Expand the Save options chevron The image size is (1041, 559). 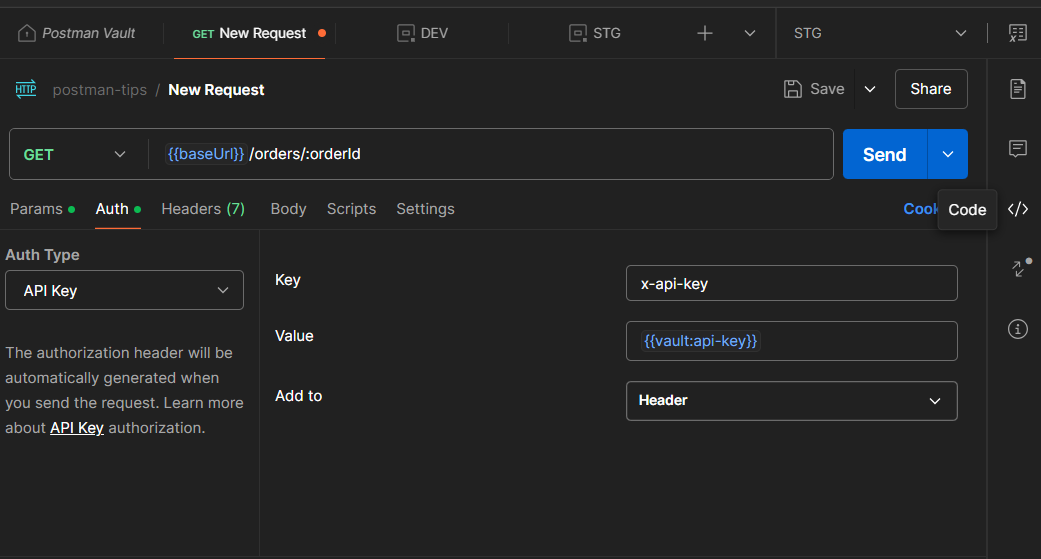click(870, 89)
